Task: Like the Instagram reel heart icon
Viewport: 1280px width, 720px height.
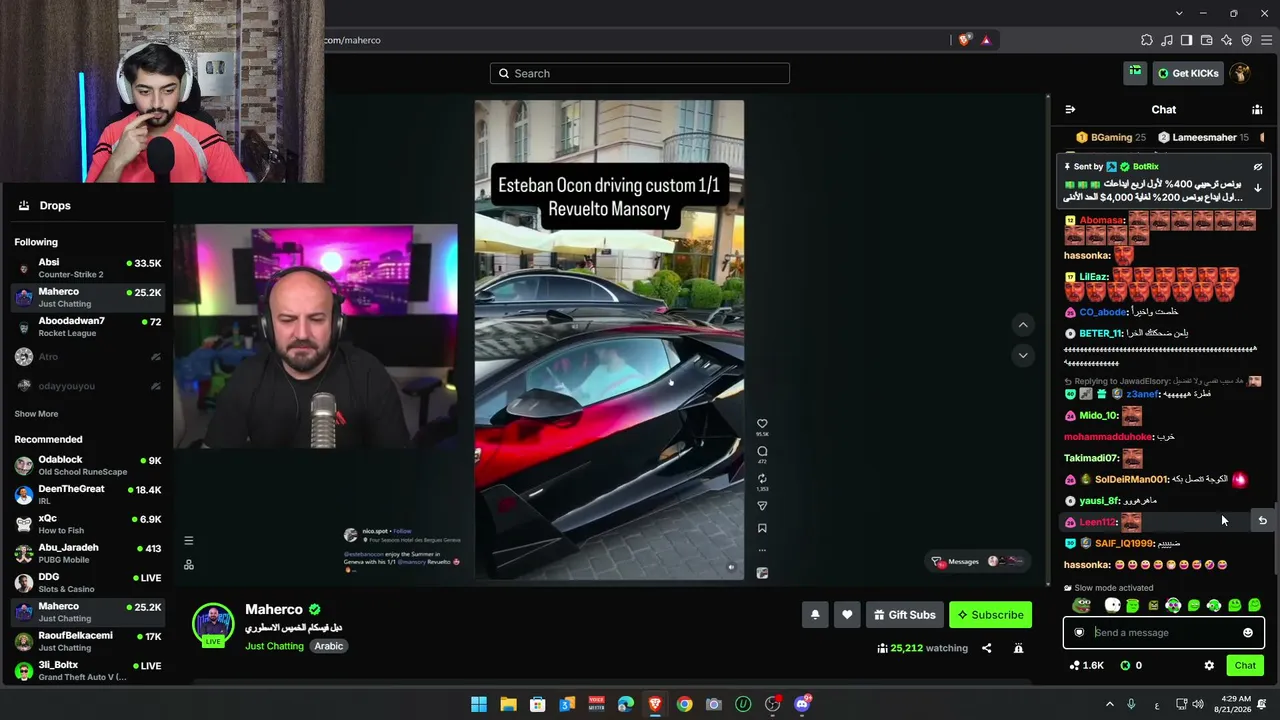Action: [762, 424]
